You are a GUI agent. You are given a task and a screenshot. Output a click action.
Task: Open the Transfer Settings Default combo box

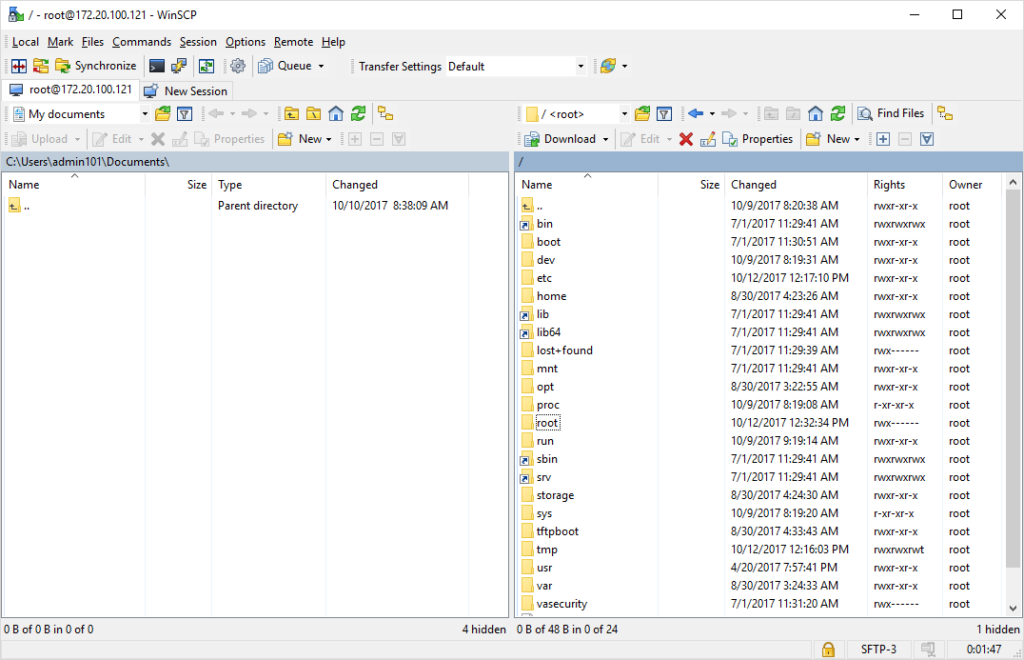(515, 66)
